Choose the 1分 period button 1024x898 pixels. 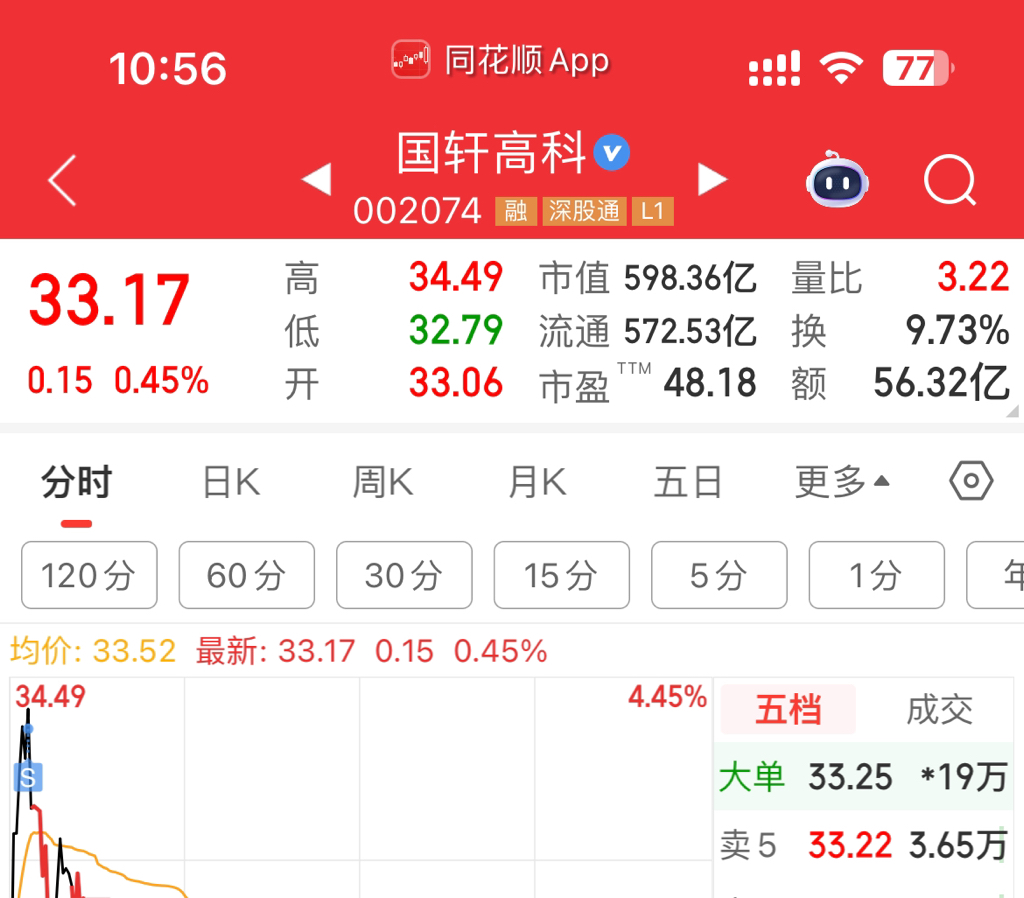click(x=876, y=575)
